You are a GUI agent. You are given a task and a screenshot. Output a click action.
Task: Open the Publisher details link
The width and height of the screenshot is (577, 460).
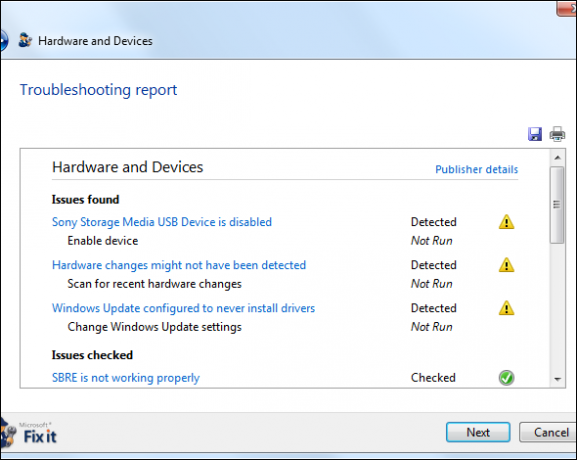pyautogui.click(x=477, y=169)
